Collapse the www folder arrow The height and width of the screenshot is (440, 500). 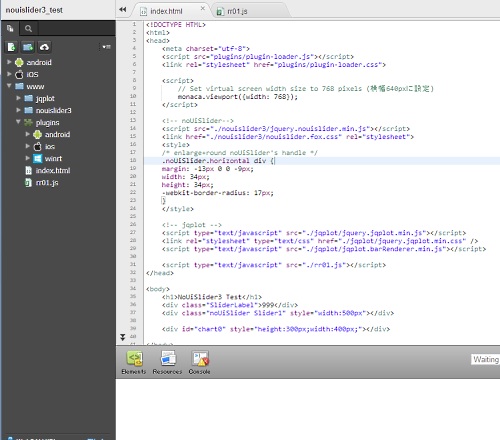(x=9, y=86)
